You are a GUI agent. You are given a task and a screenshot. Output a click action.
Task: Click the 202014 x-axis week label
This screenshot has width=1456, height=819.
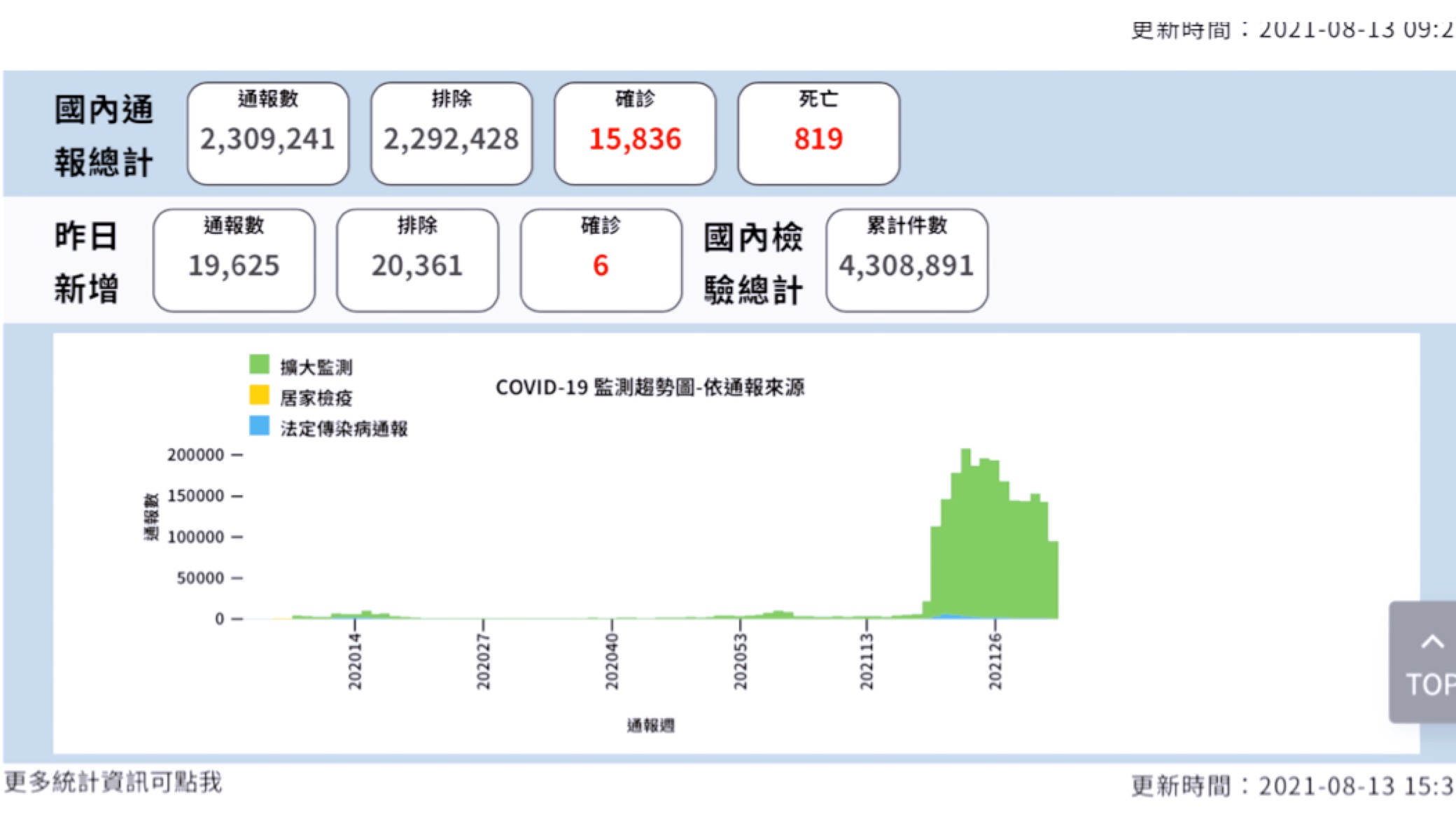click(x=355, y=661)
